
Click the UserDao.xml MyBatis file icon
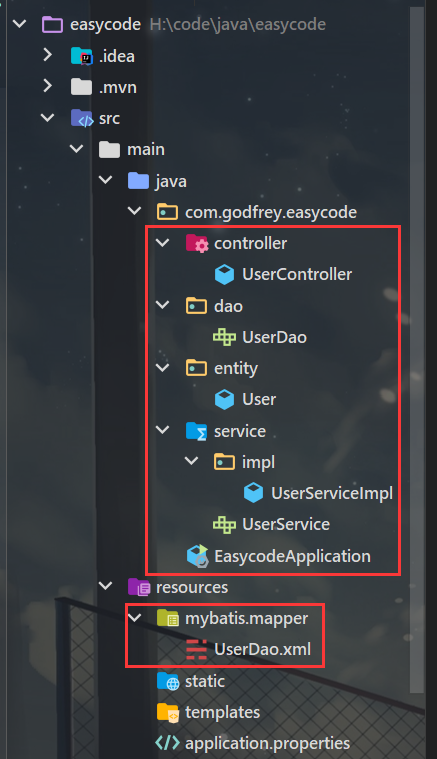(196, 649)
